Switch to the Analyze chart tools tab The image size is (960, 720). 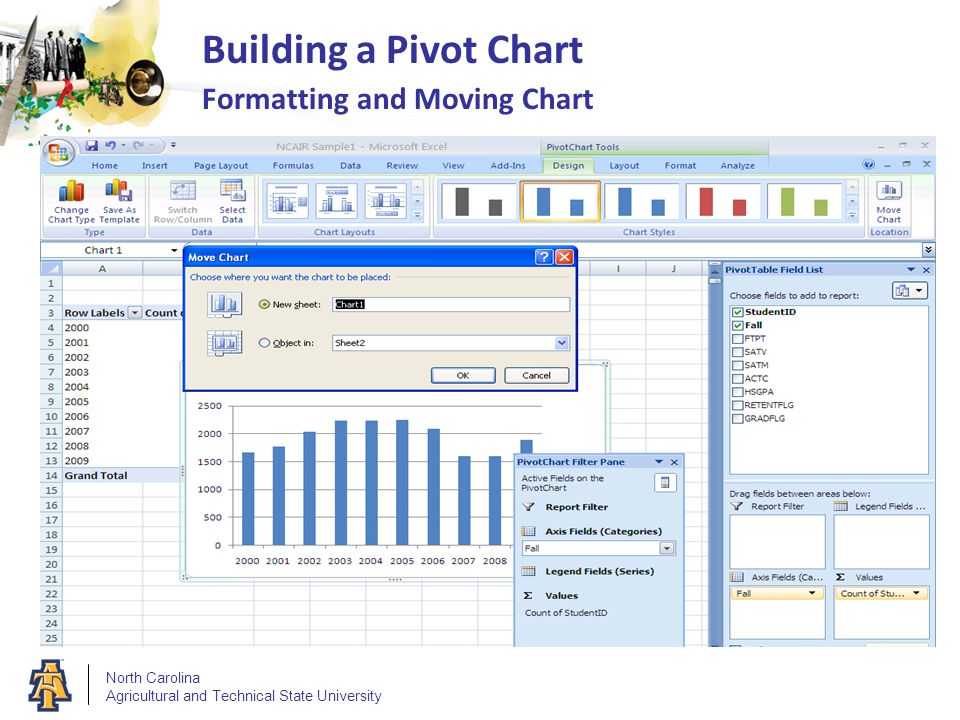coord(738,165)
